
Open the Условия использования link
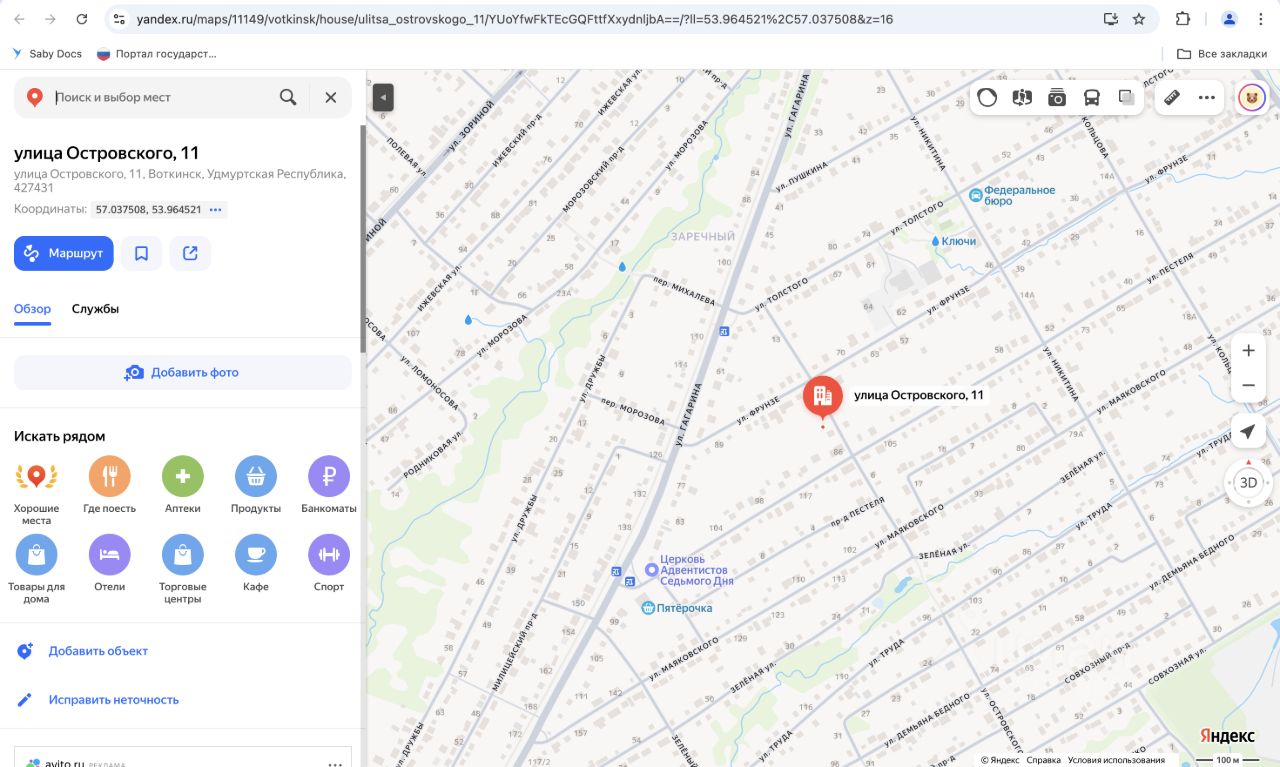tap(1116, 760)
